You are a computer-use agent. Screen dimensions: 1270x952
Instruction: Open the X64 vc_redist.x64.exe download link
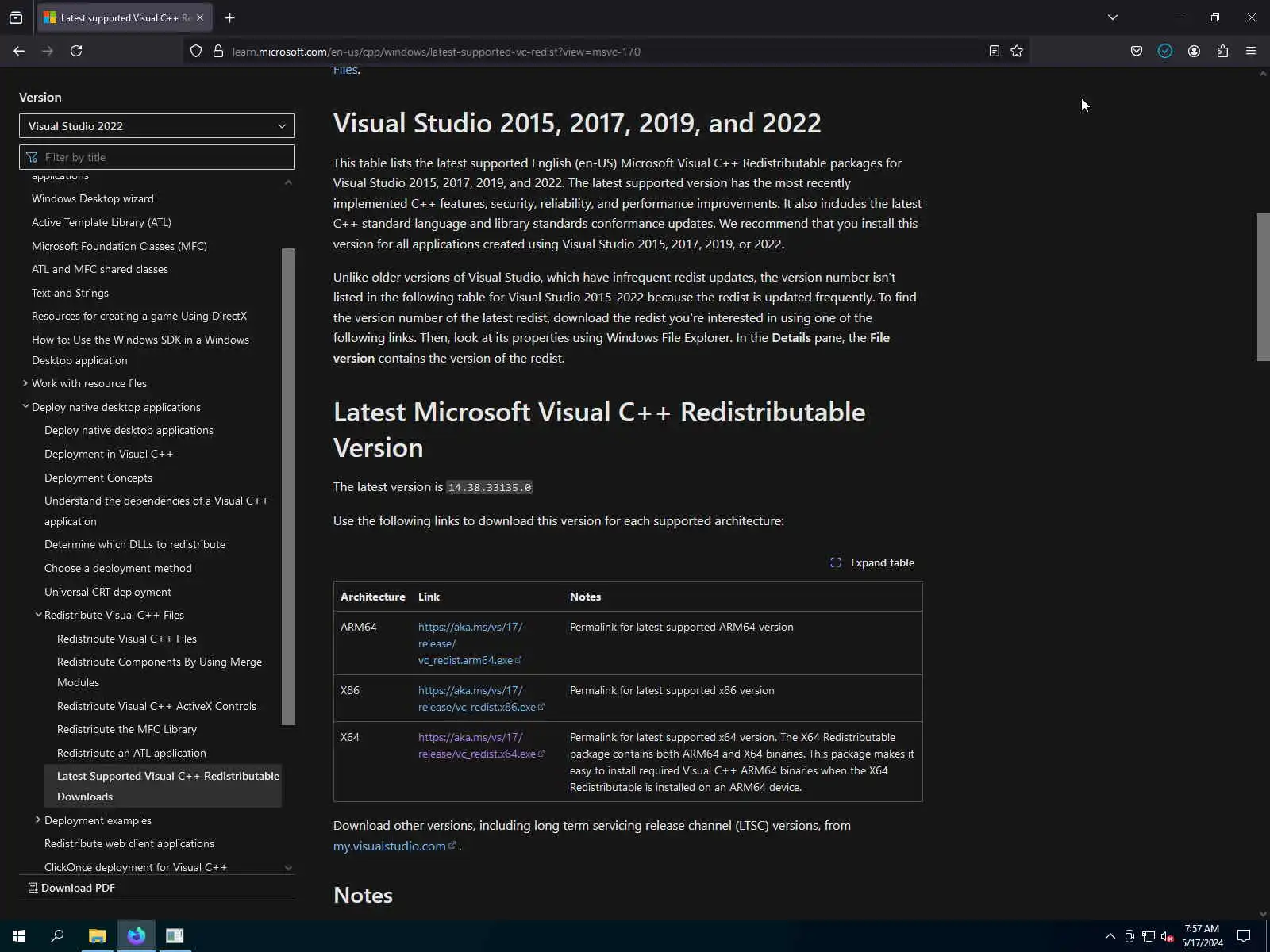481,746
